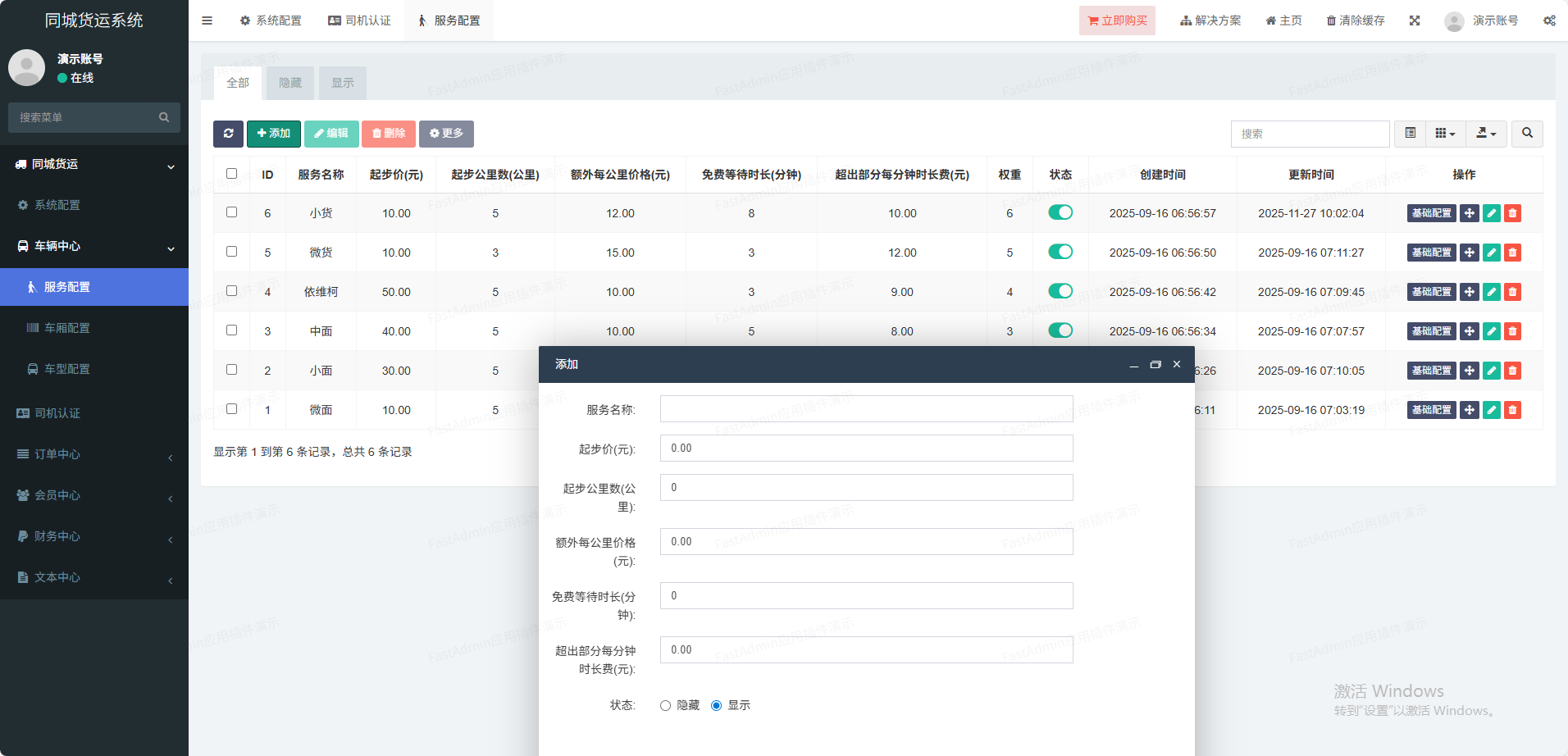Select the 隐藏 radio option
The height and width of the screenshot is (756, 1568).
pyautogui.click(x=665, y=706)
